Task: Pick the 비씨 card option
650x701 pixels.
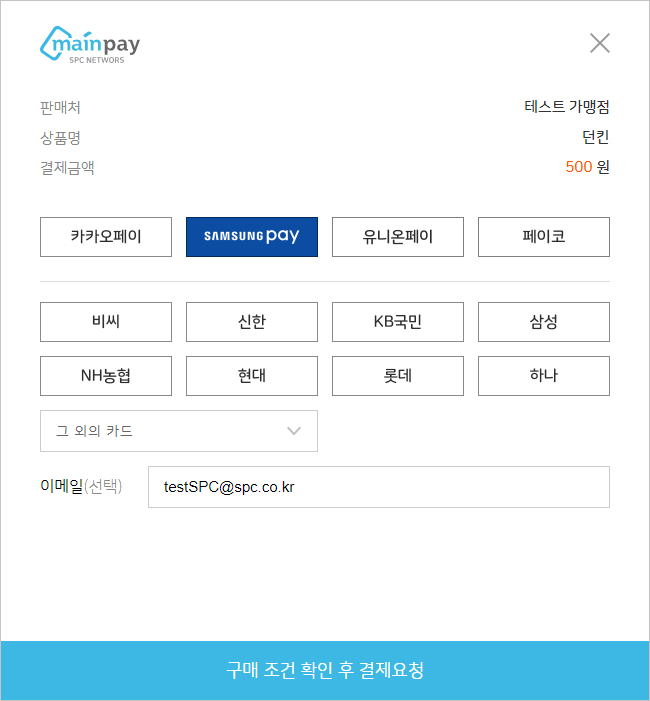Action: 106,322
